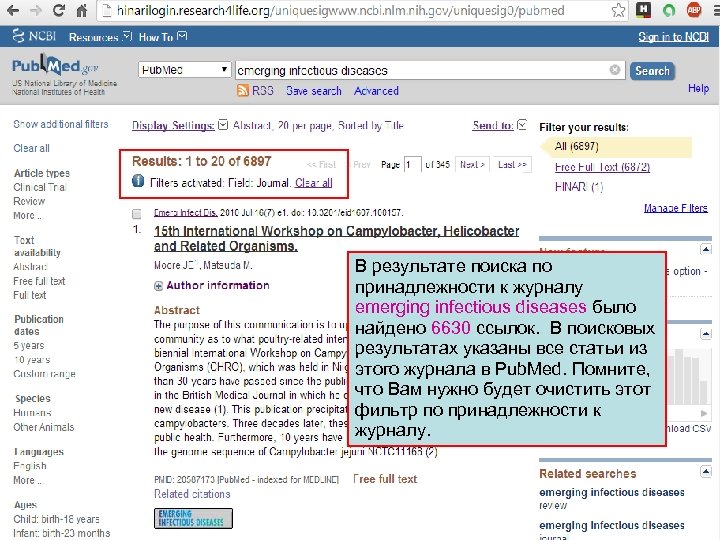Filter by Free full text availability
This screenshot has width=720, height=540.
[x=39, y=281]
